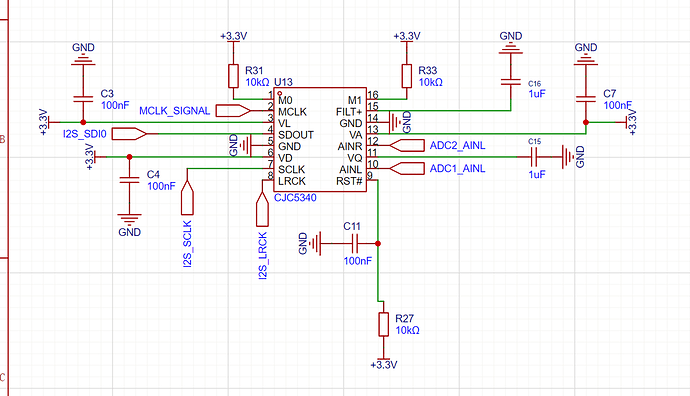Select the U13 designator label
The width and height of the screenshot is (690, 396).
(283, 82)
